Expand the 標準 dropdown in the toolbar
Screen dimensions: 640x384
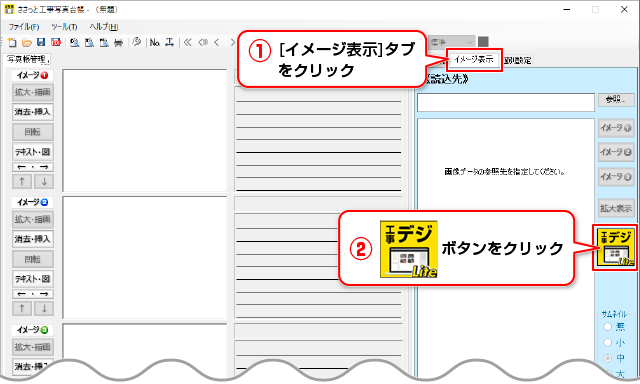(x=451, y=42)
